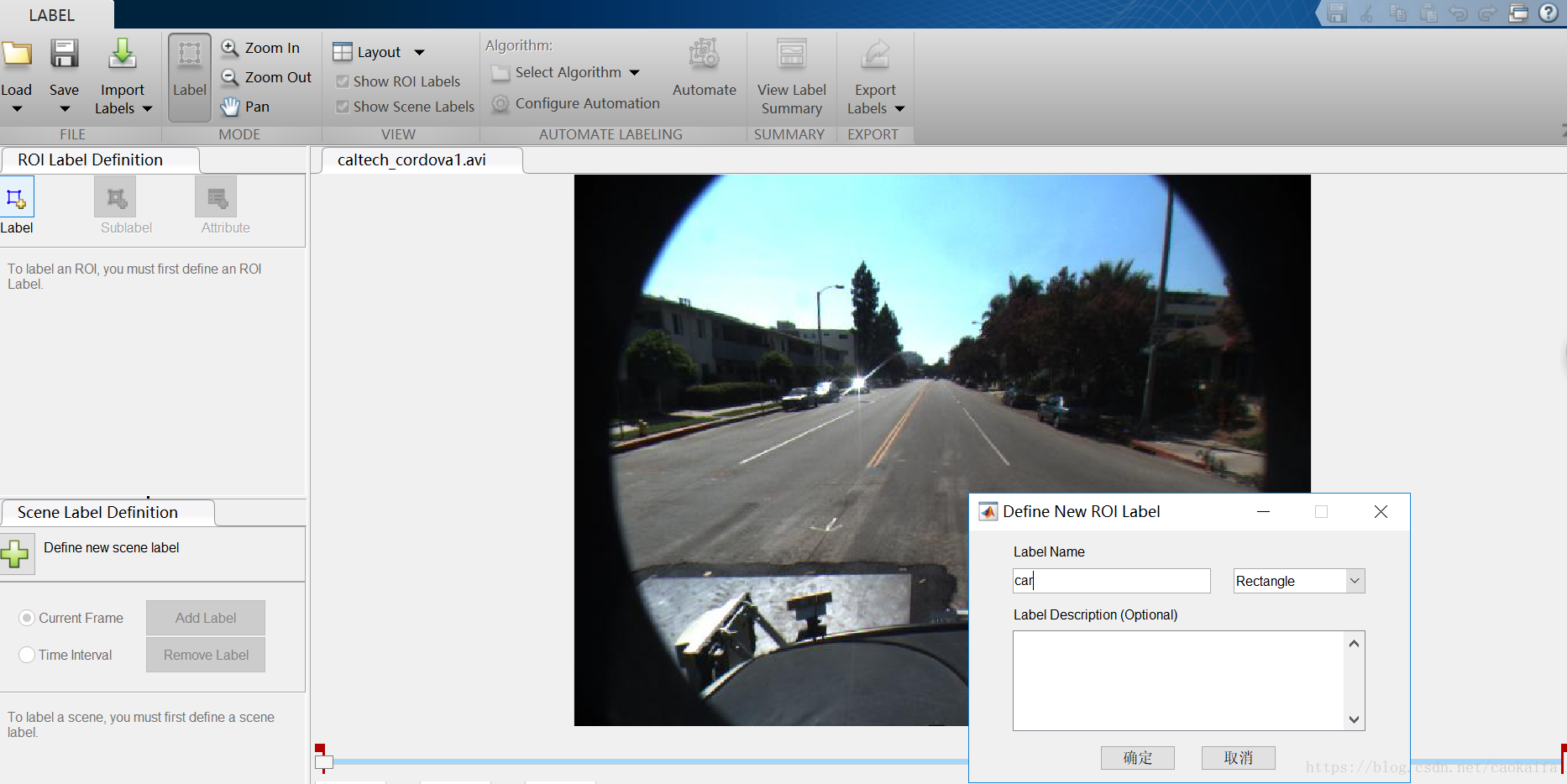Select the Pan hand tool
Image resolution: width=1567 pixels, height=784 pixels.
click(x=245, y=107)
